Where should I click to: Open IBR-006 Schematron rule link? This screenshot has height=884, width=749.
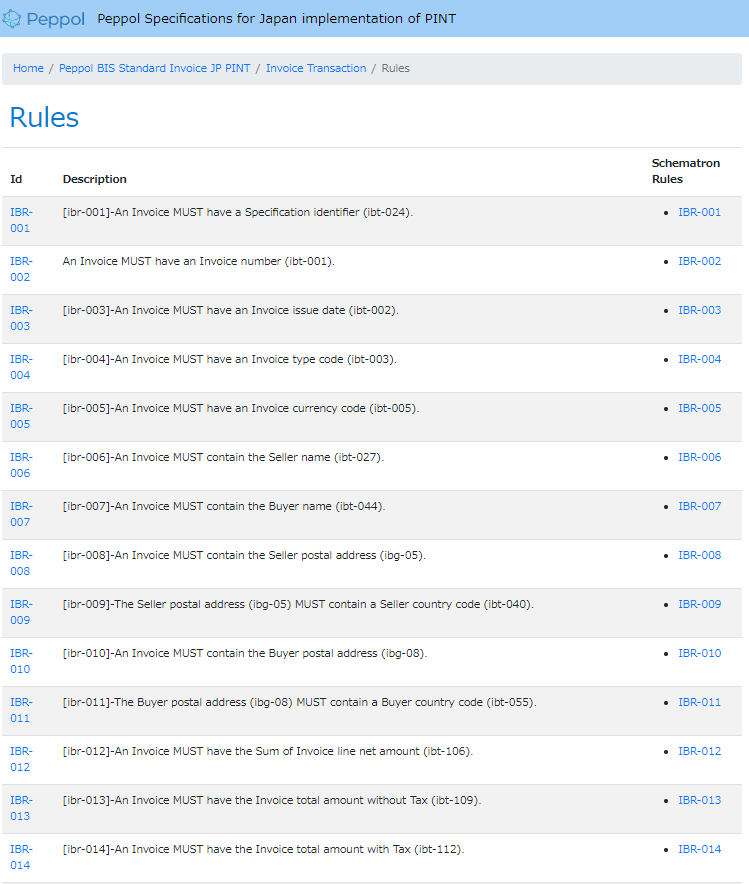(x=699, y=457)
